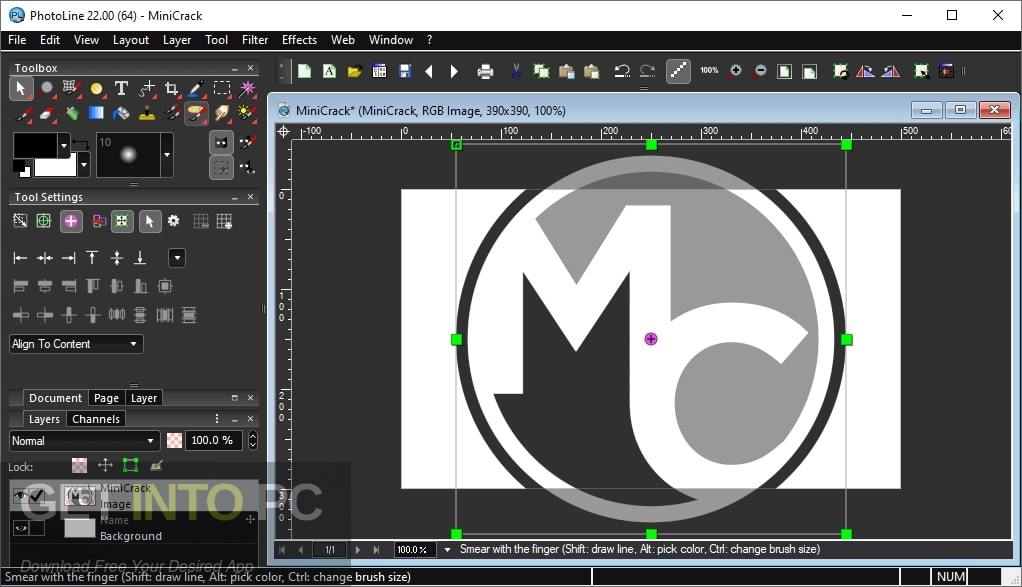Reset to default black and white colors
Screen dimensions: 1022x587
coord(21,169)
